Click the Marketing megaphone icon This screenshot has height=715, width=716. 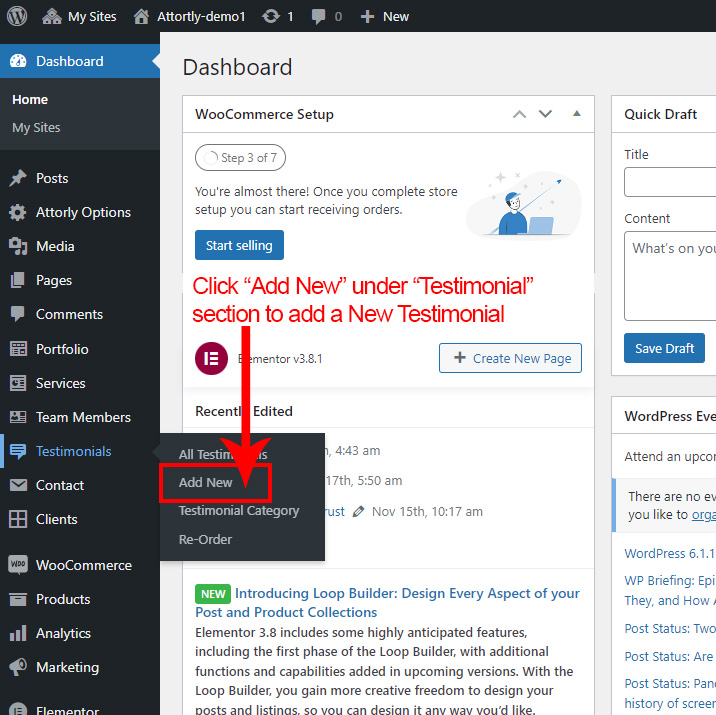[18, 667]
